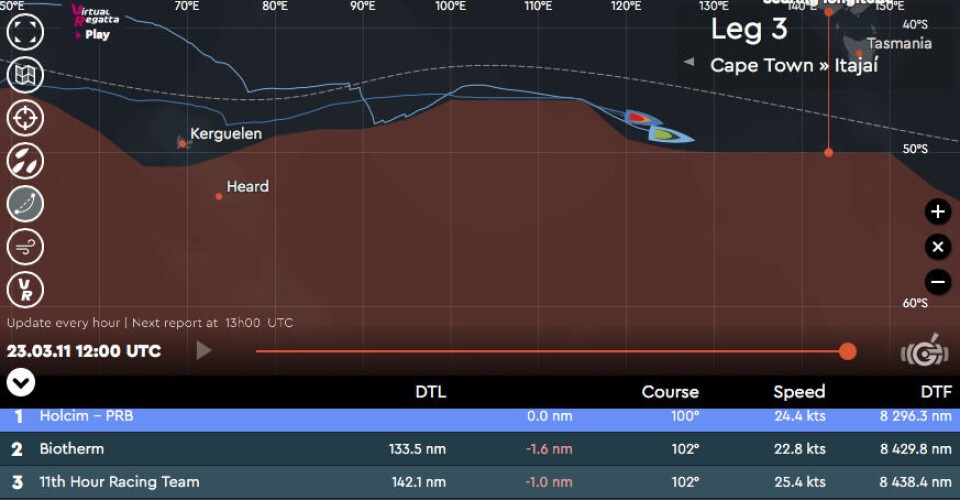960x500 pixels.
Task: Toggle the wind overlay layer
Action: tap(24, 246)
